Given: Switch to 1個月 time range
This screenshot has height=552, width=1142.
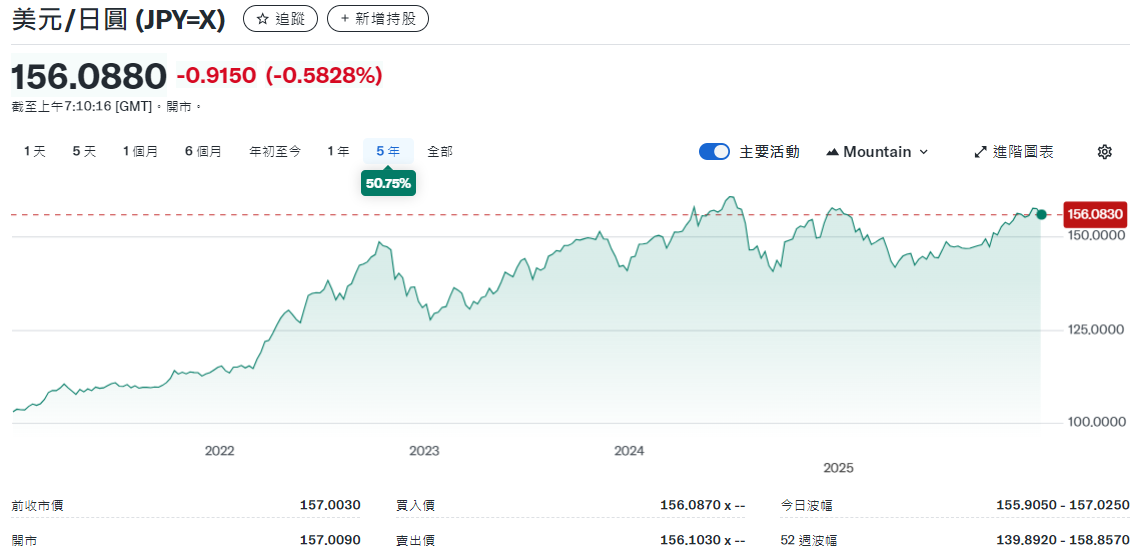Looking at the screenshot, I should (140, 152).
